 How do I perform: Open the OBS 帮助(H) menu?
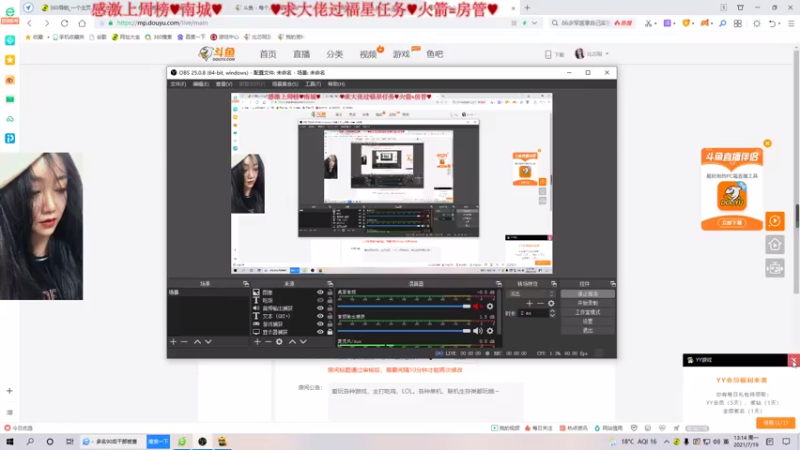click(336, 84)
